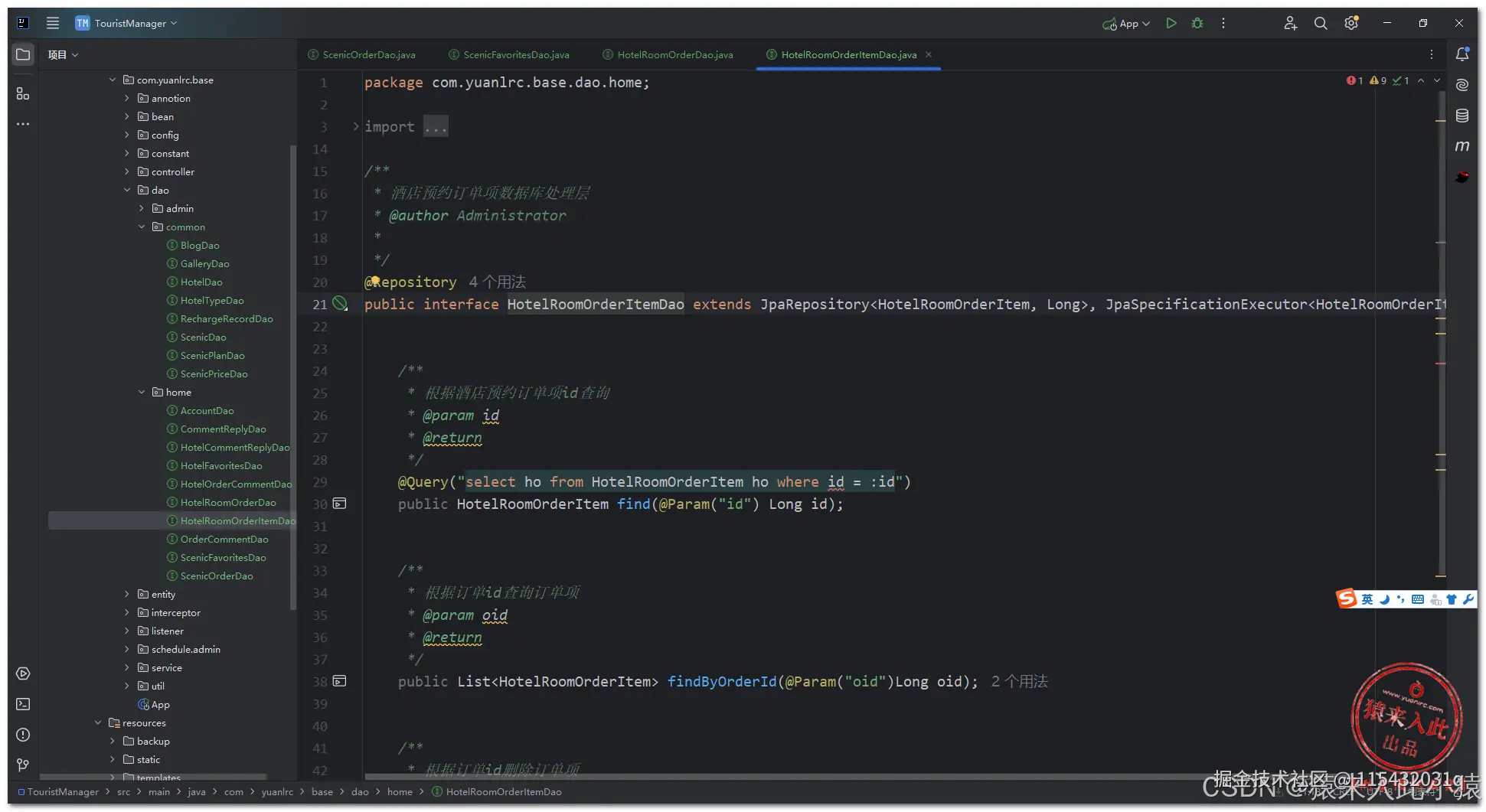Open more run actions menu
The width and height of the screenshot is (1486, 812).
coord(1223,23)
